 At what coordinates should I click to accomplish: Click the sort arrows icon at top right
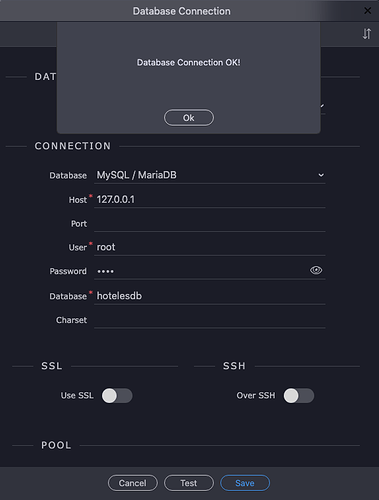pyautogui.click(x=367, y=34)
